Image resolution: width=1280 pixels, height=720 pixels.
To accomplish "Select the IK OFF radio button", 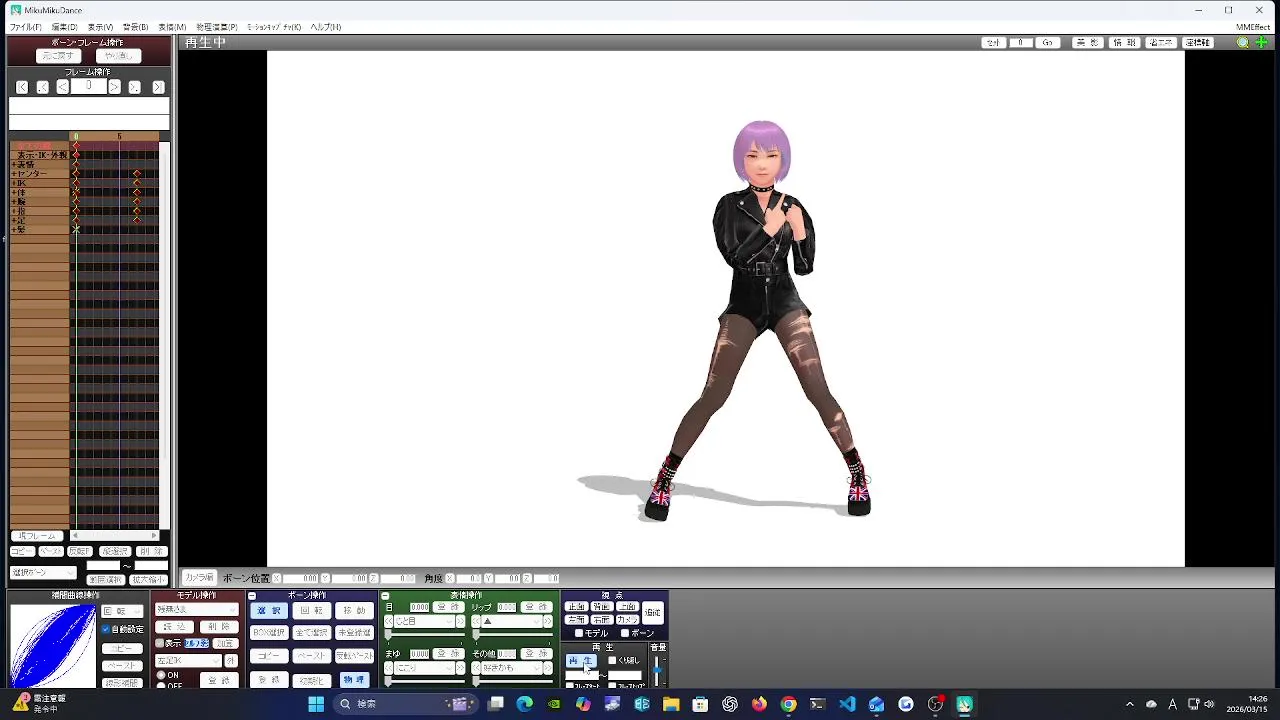I will (161, 685).
